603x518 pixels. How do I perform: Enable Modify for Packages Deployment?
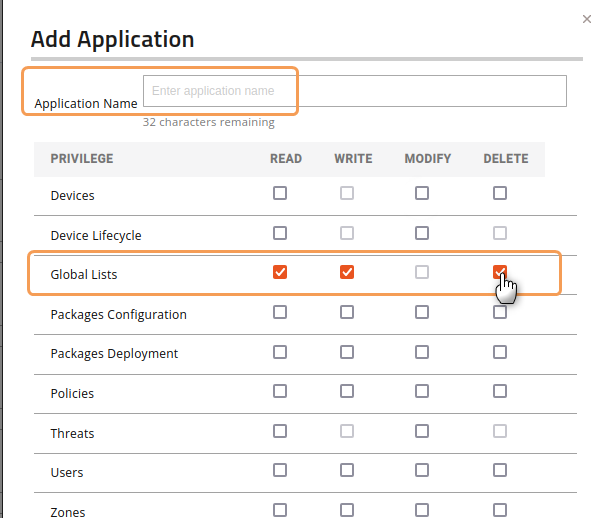coord(422,352)
